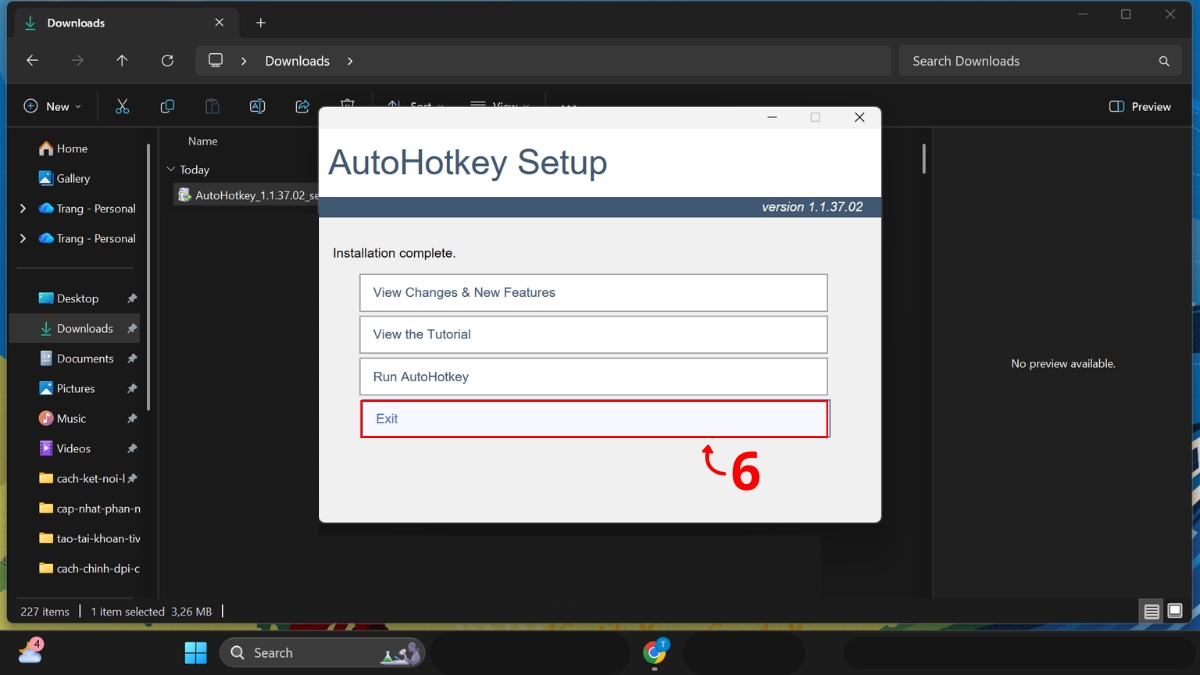Click the Copy icon in toolbar
This screenshot has height=675, width=1200.
[167, 106]
